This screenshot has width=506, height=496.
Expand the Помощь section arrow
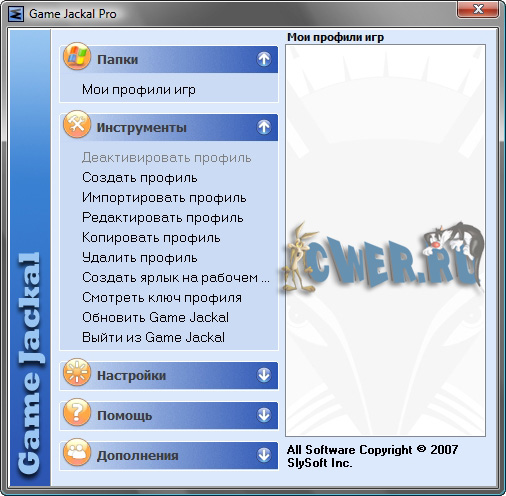click(x=264, y=415)
